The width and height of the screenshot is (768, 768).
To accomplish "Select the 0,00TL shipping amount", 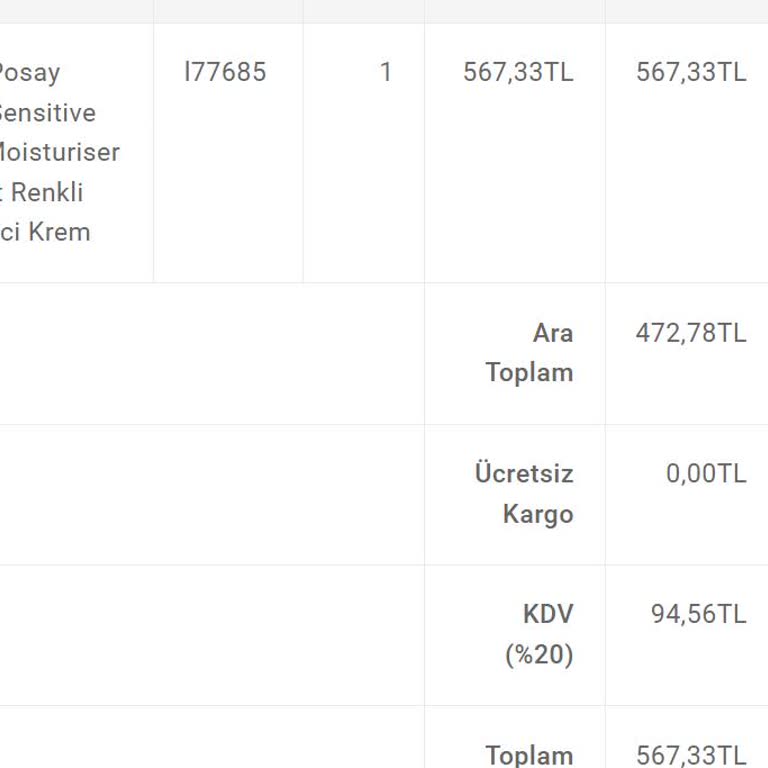I will (x=705, y=473).
